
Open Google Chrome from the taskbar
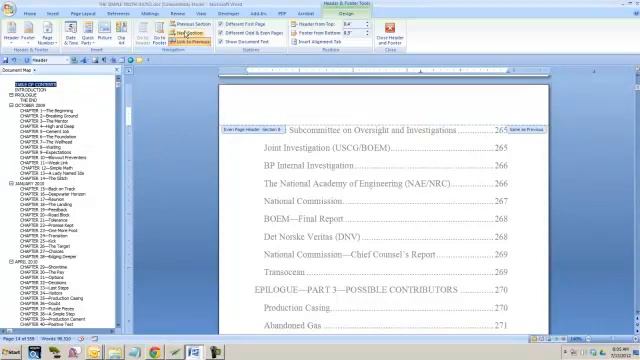[x=155, y=352]
